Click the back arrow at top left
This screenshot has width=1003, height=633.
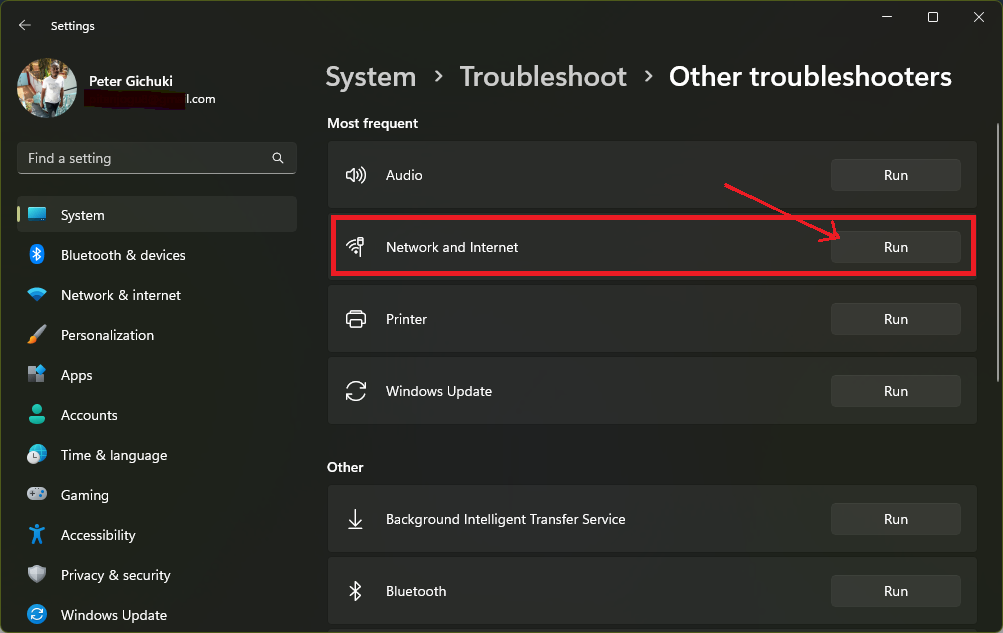[24, 25]
